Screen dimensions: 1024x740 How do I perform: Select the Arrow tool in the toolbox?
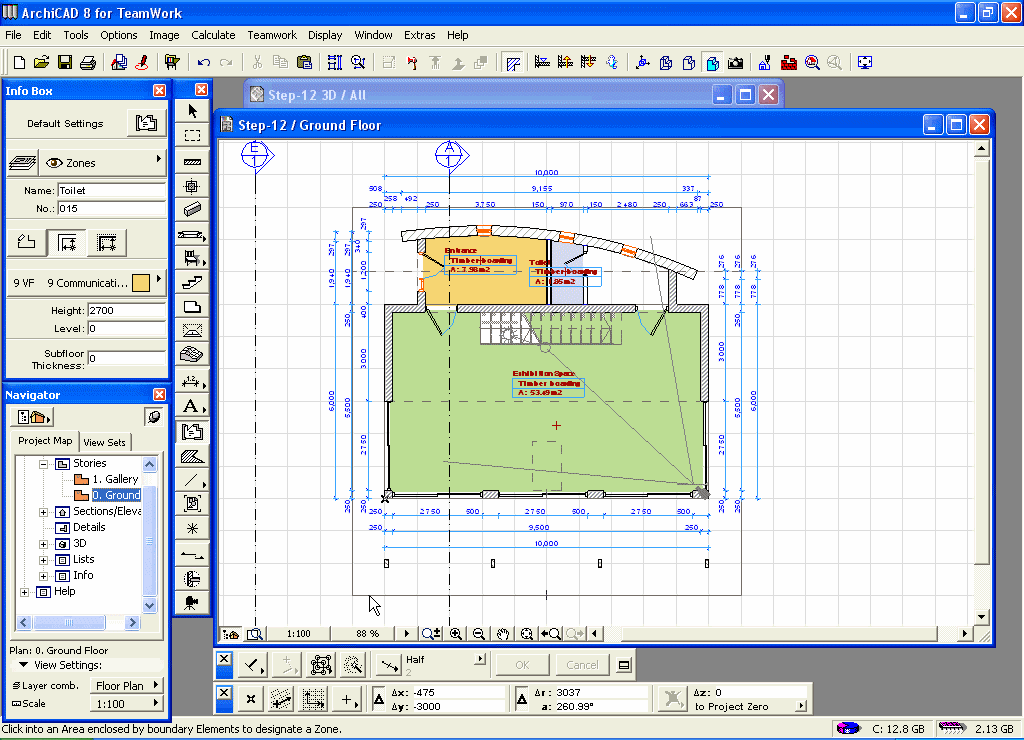(x=192, y=111)
